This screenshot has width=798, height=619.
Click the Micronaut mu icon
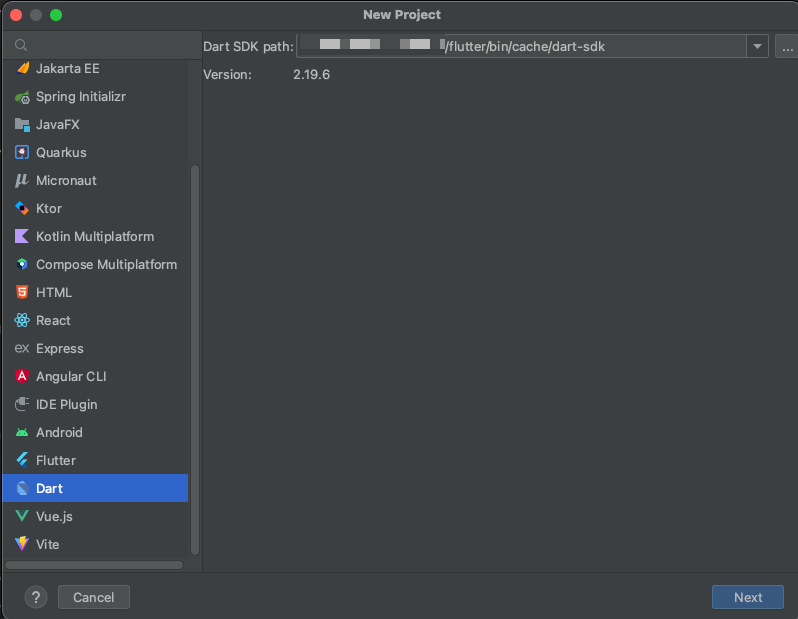coord(22,180)
